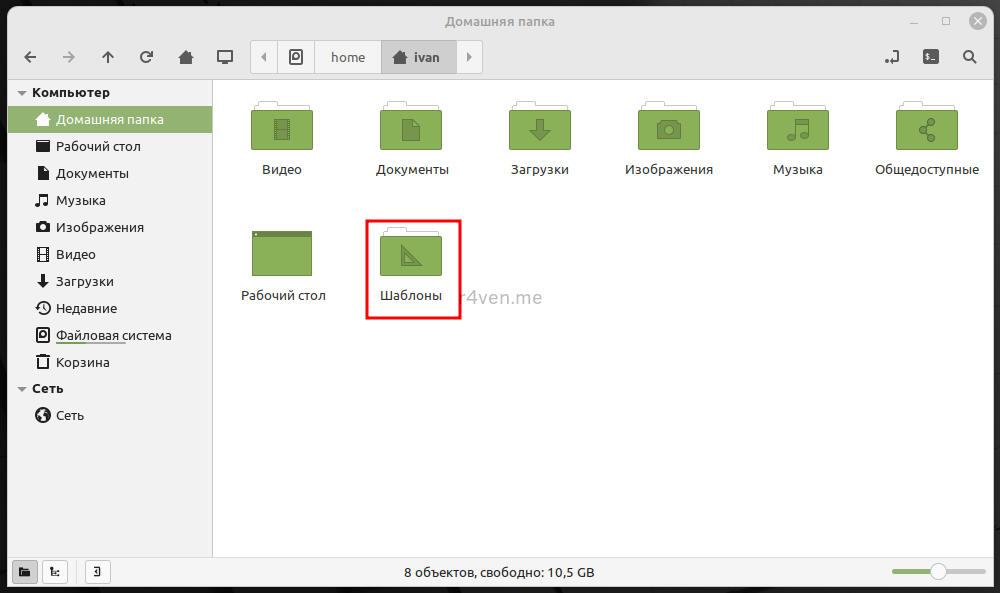Hide the sidebar with the bottom button
Viewport: 1000px width, 593px height.
(97, 572)
